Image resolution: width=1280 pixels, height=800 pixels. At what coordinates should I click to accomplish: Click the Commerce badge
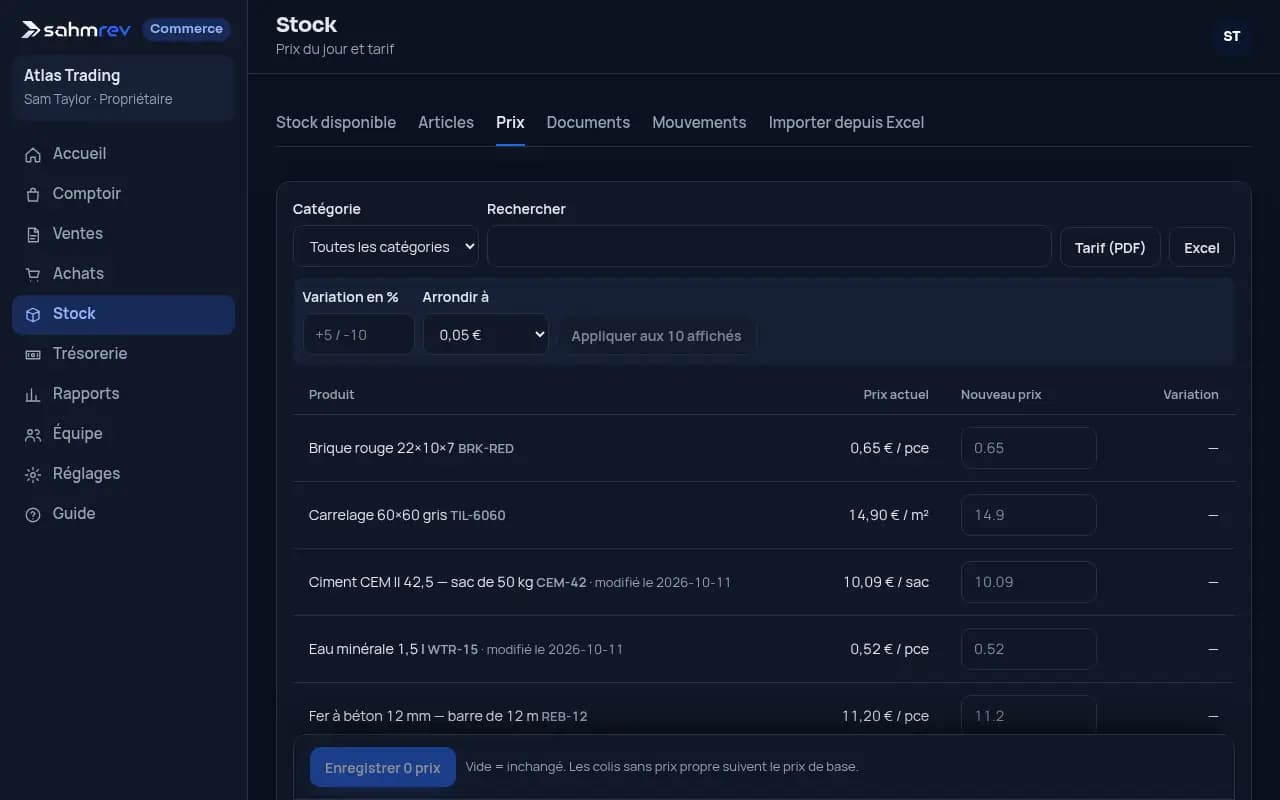click(x=186, y=29)
